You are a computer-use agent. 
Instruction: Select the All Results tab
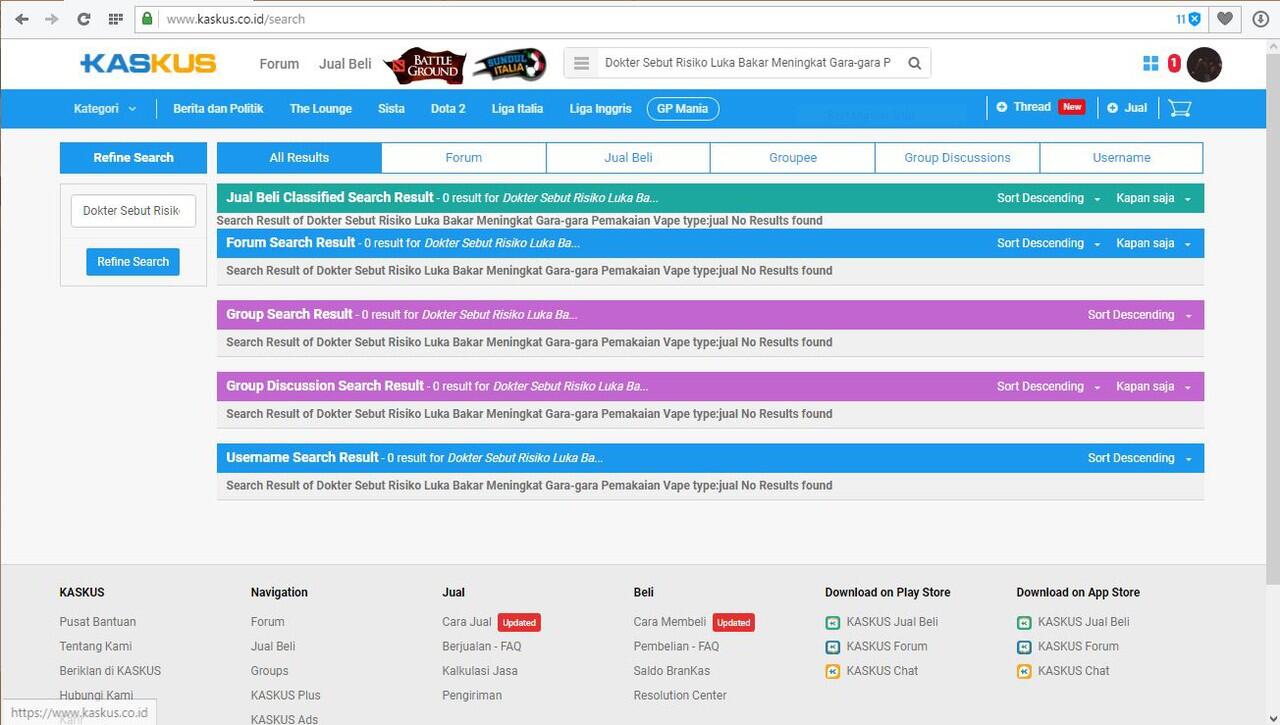point(299,158)
